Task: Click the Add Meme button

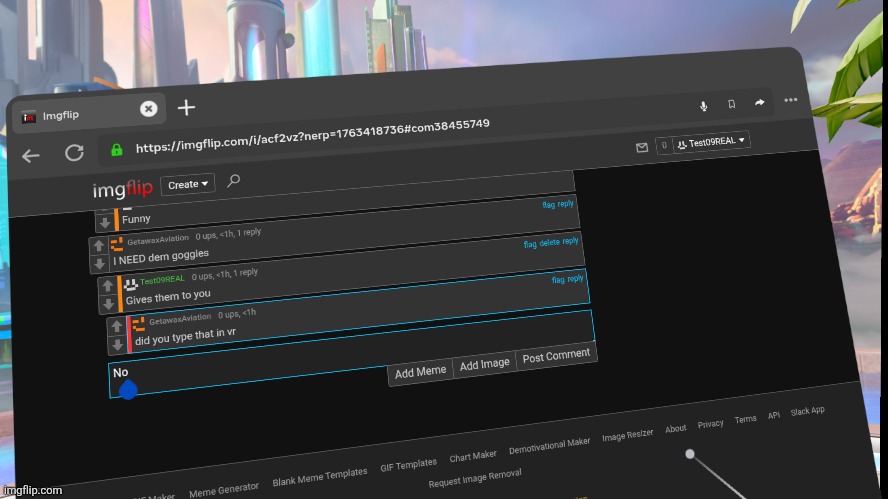Action: 420,372
